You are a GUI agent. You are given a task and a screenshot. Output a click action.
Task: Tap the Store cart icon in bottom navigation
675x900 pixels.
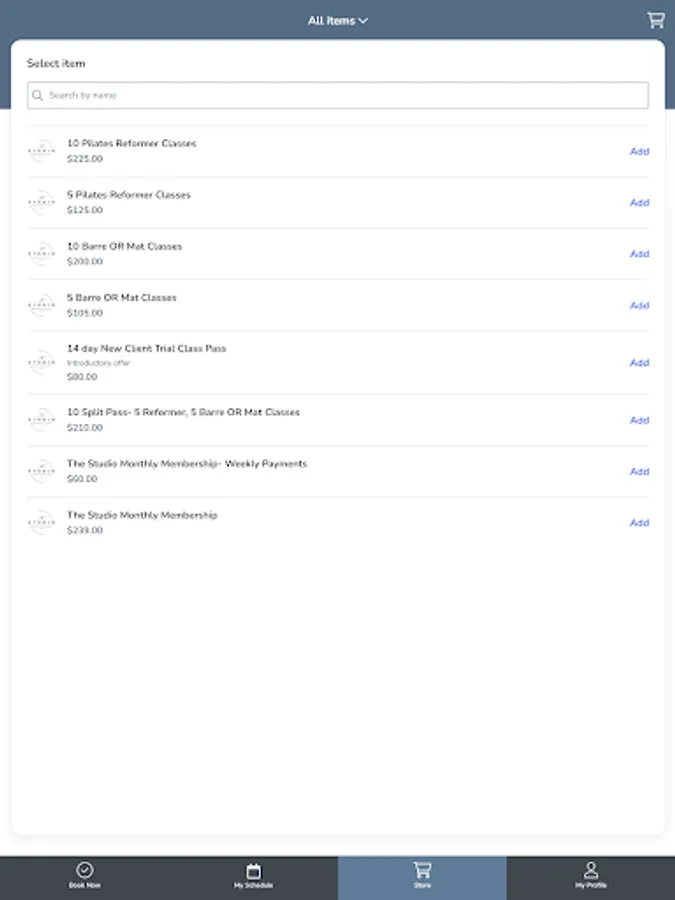coord(422,871)
